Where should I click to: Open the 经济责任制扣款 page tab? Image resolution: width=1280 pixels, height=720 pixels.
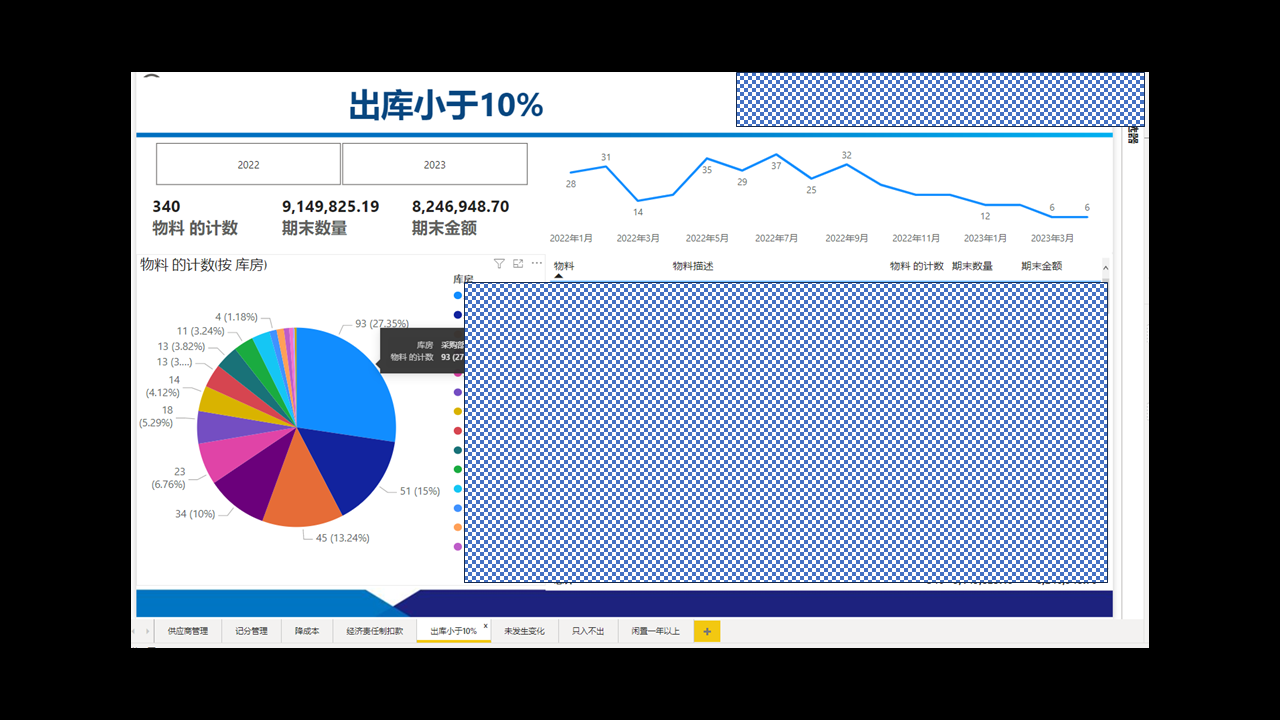375,631
